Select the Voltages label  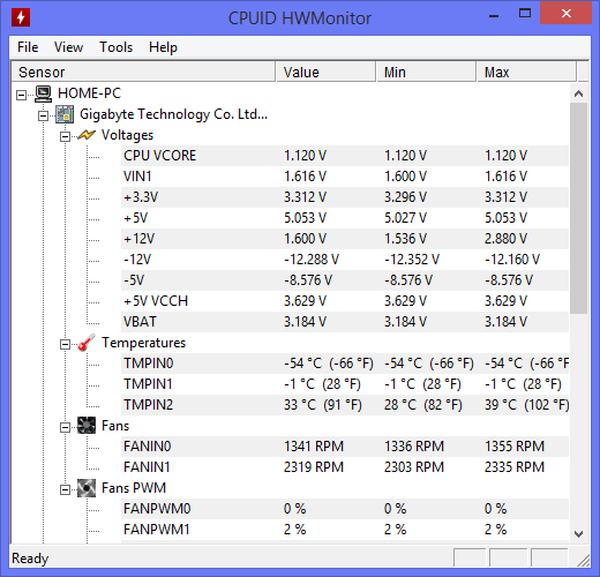[x=127, y=135]
